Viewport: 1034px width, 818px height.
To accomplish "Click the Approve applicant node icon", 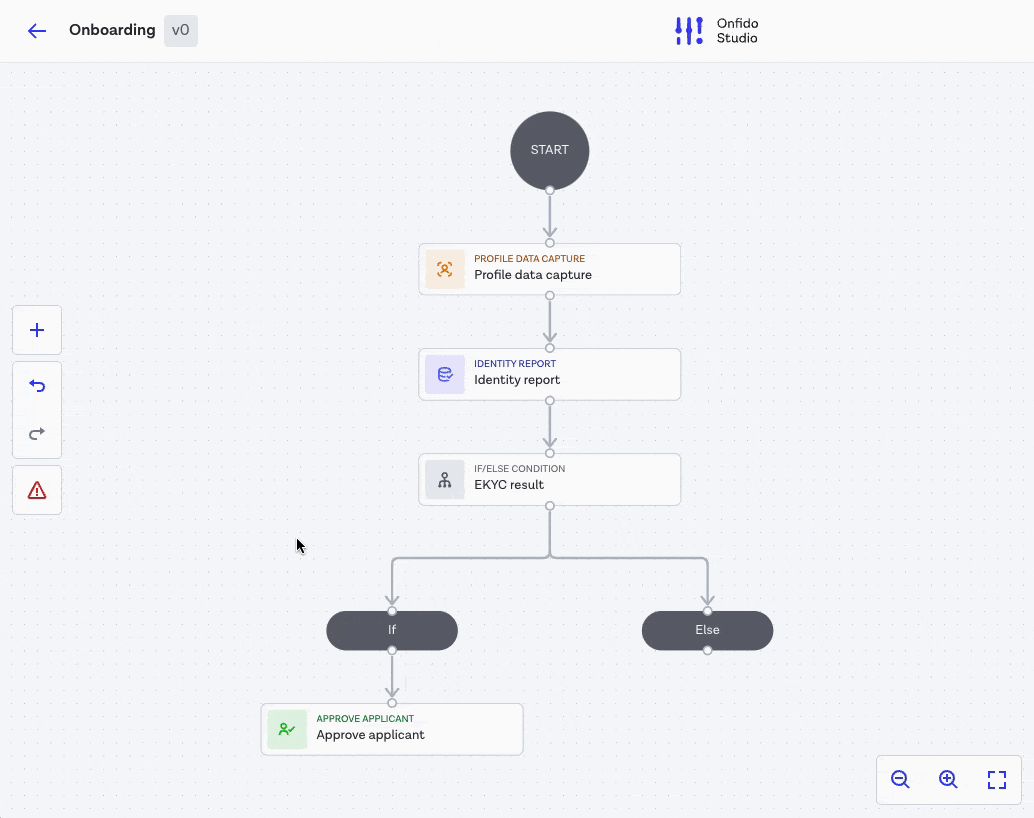I will pyautogui.click(x=287, y=729).
